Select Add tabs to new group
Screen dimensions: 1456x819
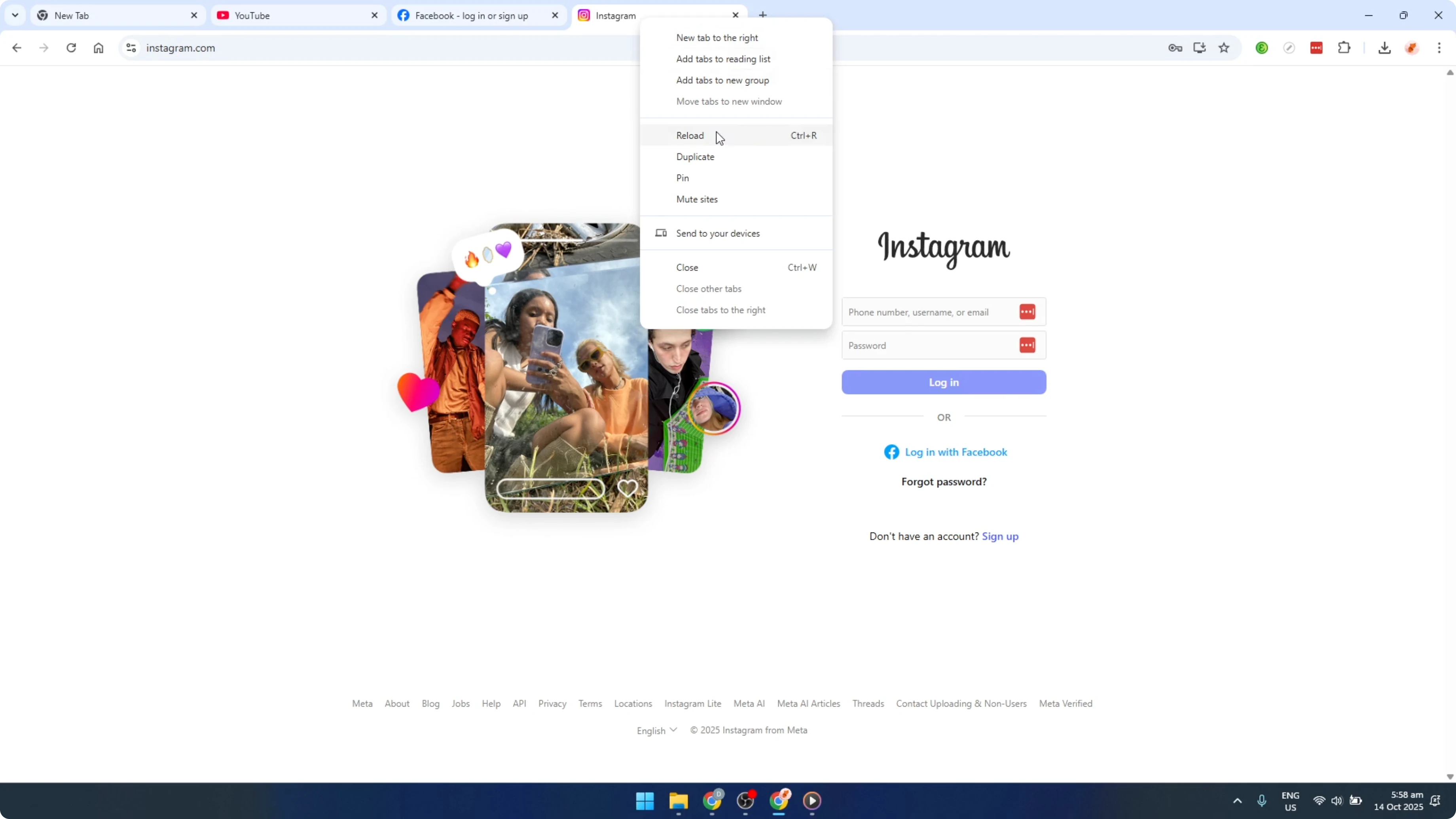(x=736, y=80)
